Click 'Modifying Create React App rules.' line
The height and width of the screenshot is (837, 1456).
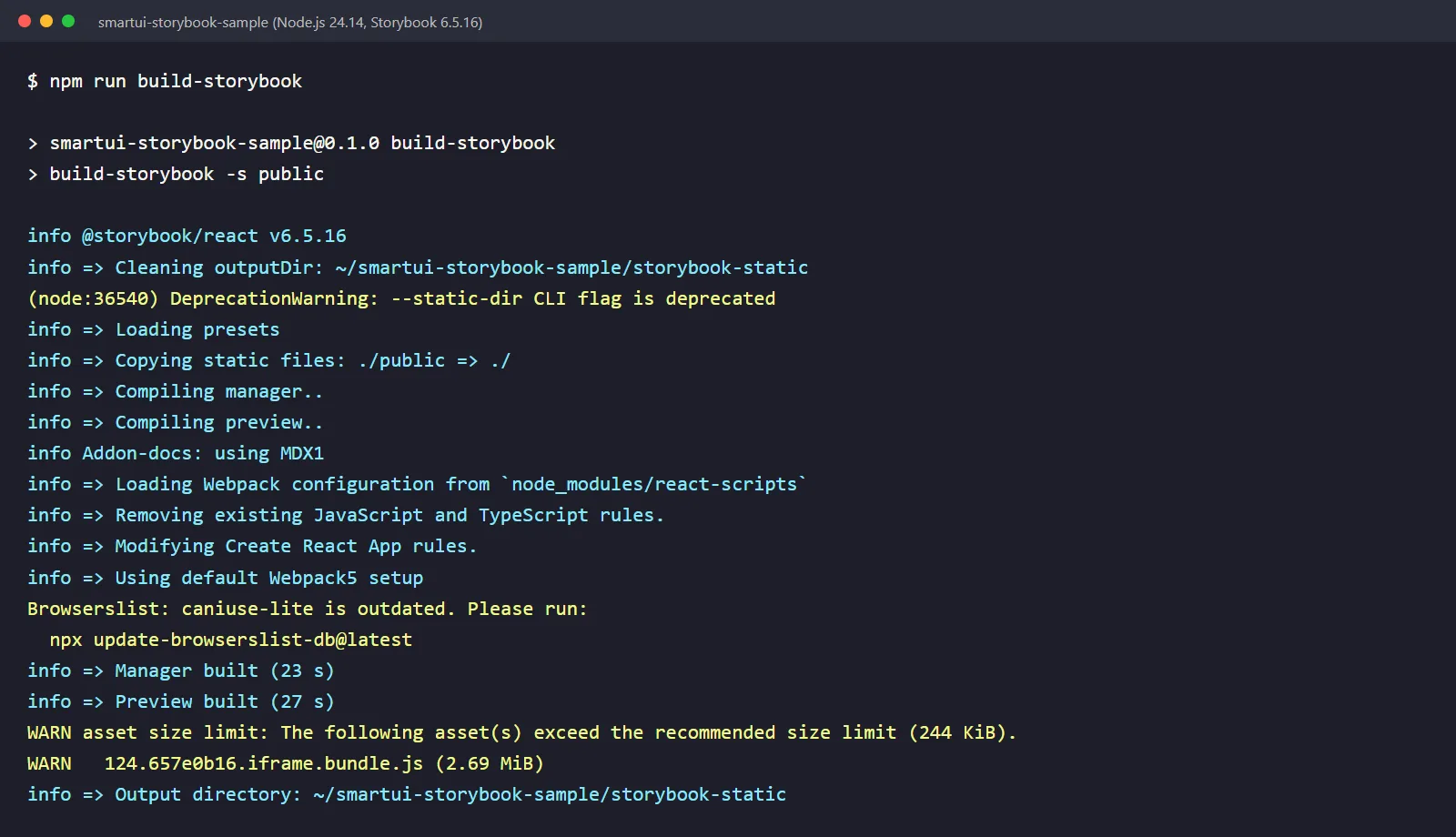click(252, 546)
